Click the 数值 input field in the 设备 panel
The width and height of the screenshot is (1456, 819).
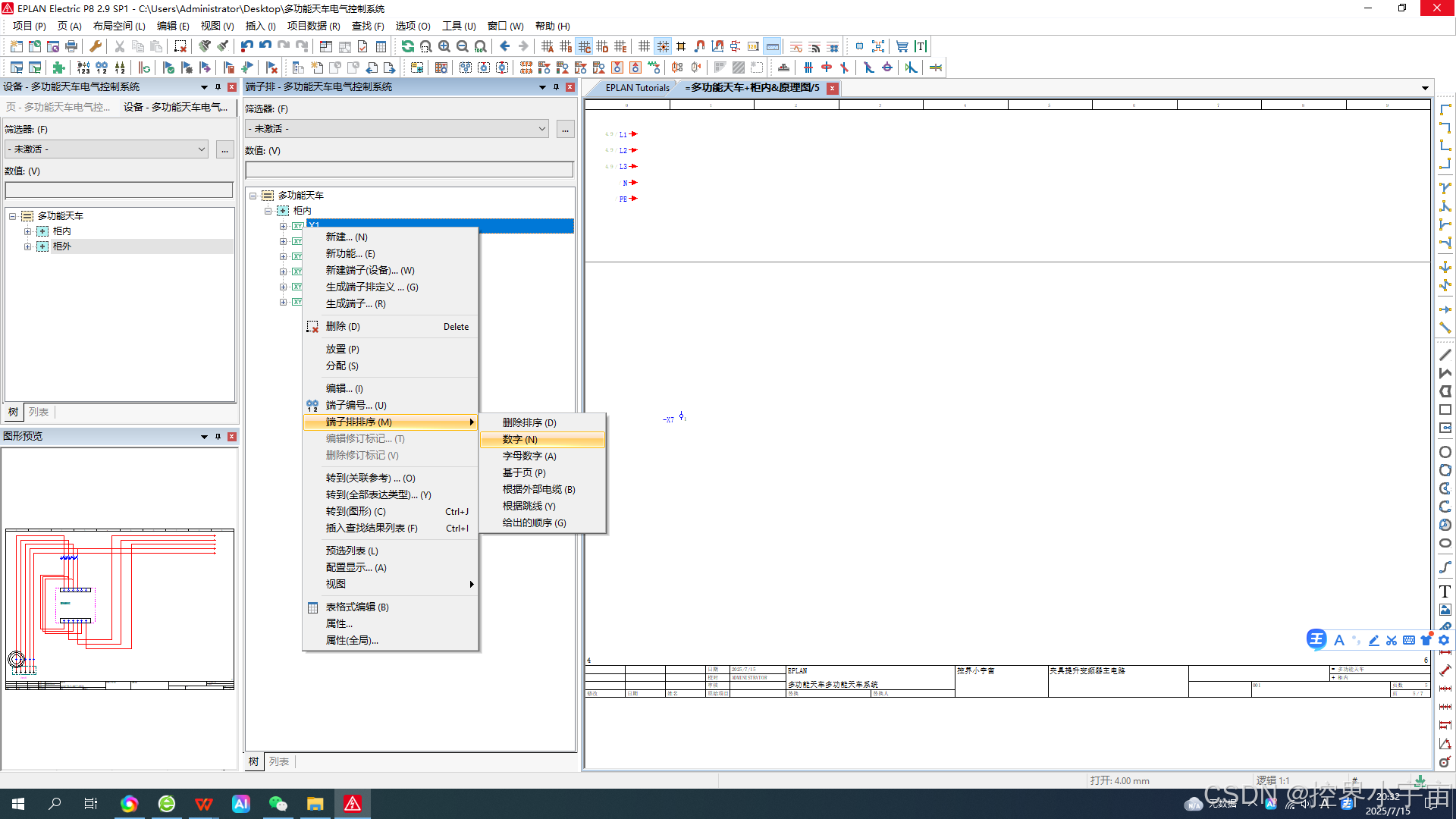point(119,190)
